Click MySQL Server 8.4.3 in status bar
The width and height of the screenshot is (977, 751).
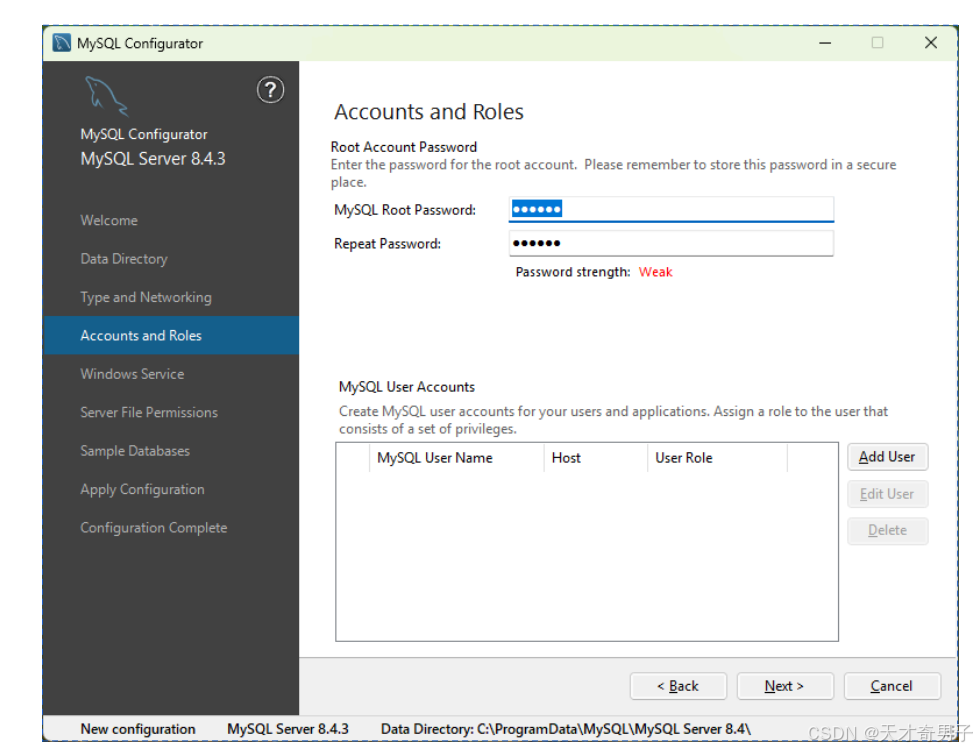click(288, 729)
